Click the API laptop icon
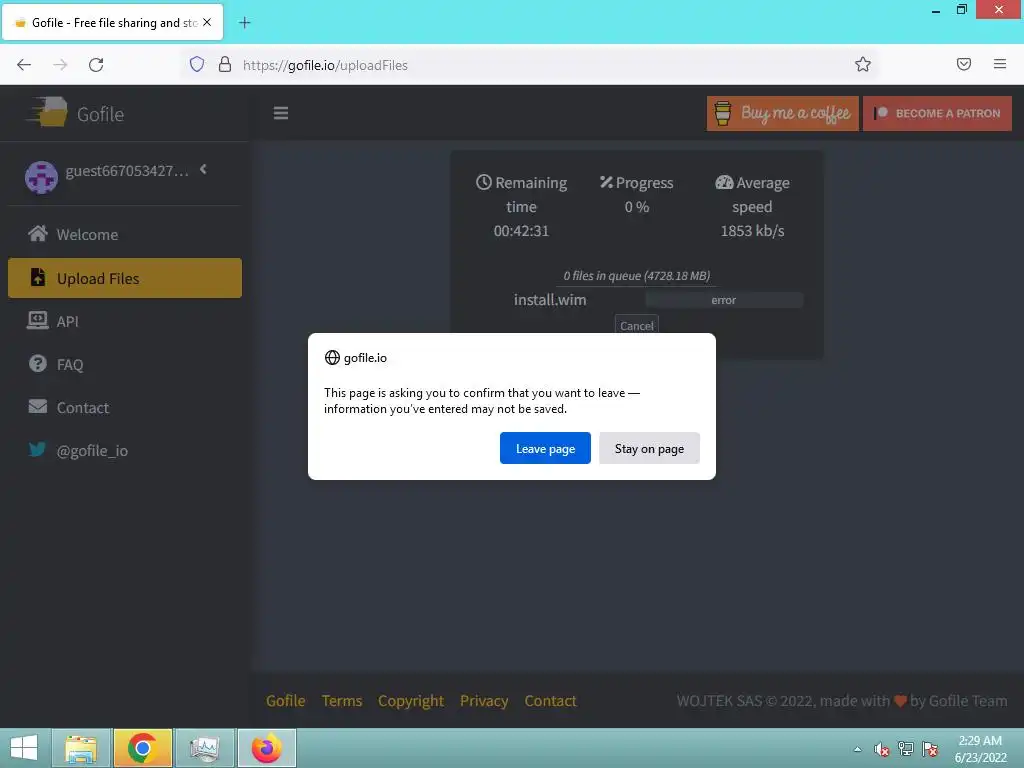 pyautogui.click(x=38, y=320)
